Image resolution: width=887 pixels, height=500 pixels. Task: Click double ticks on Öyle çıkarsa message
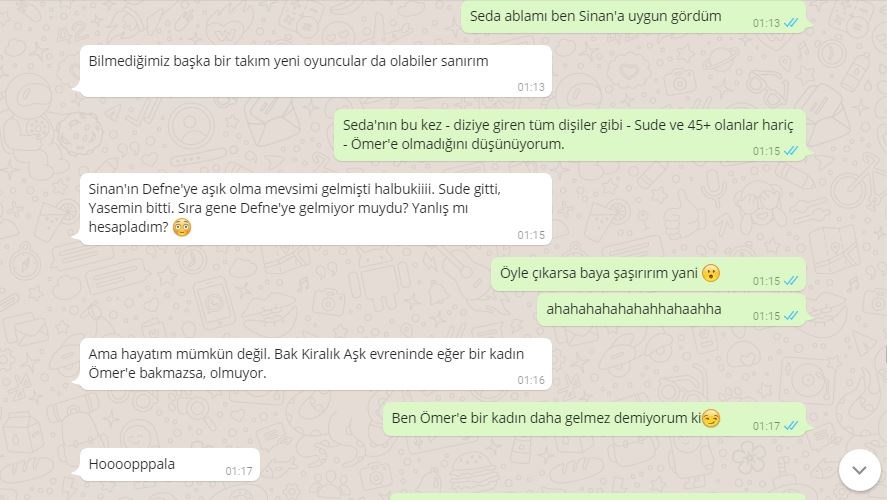791,281
